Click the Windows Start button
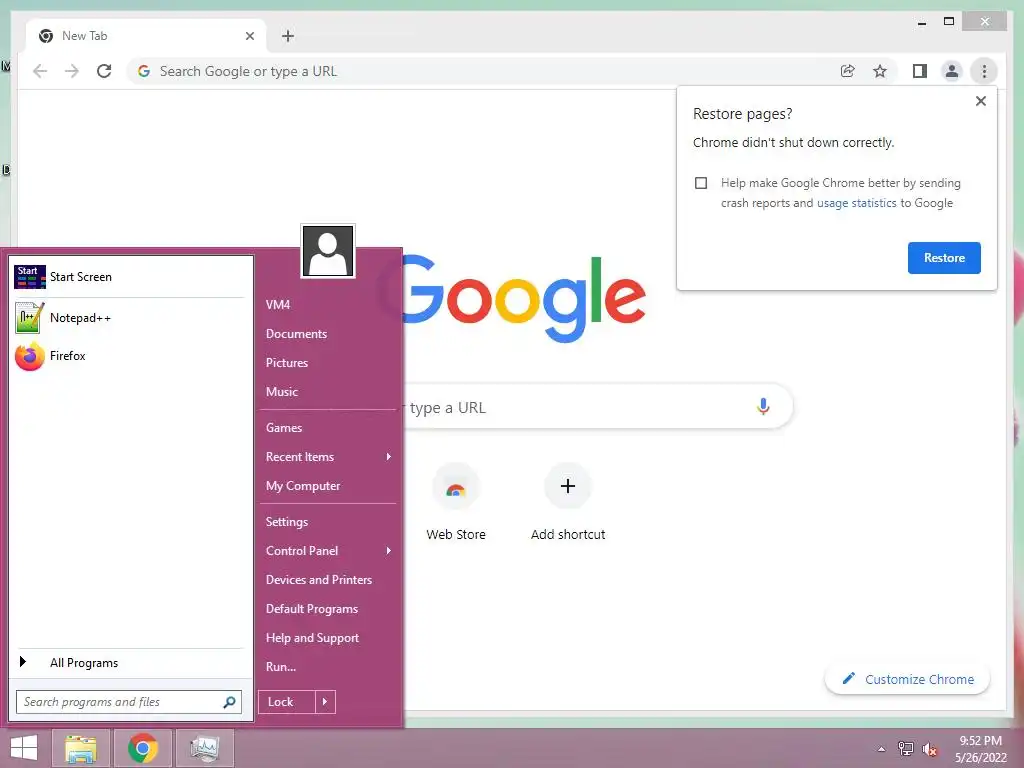Viewport: 1024px width, 768px height. coord(24,748)
